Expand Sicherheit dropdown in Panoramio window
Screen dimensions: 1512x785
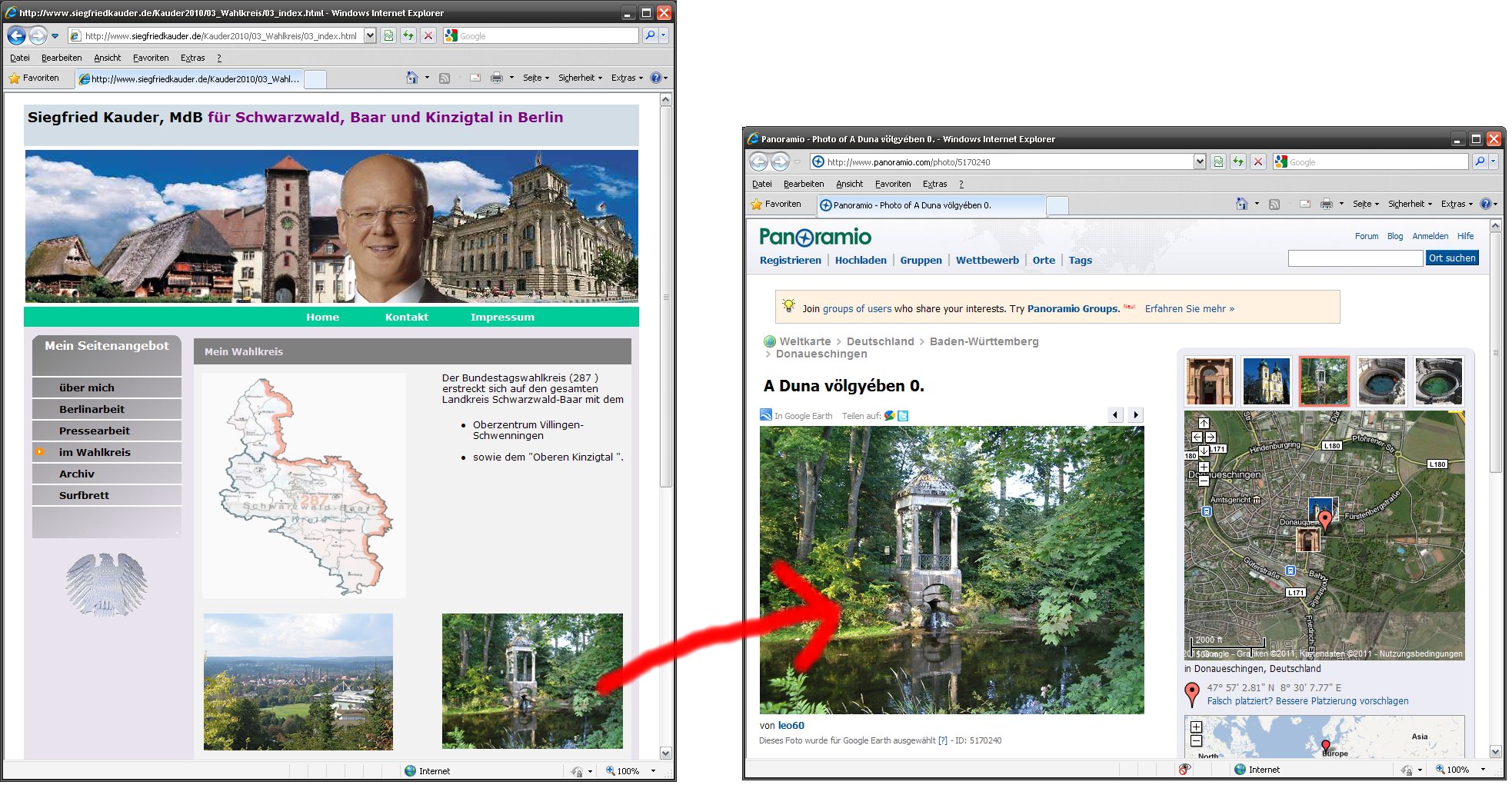tap(1410, 204)
